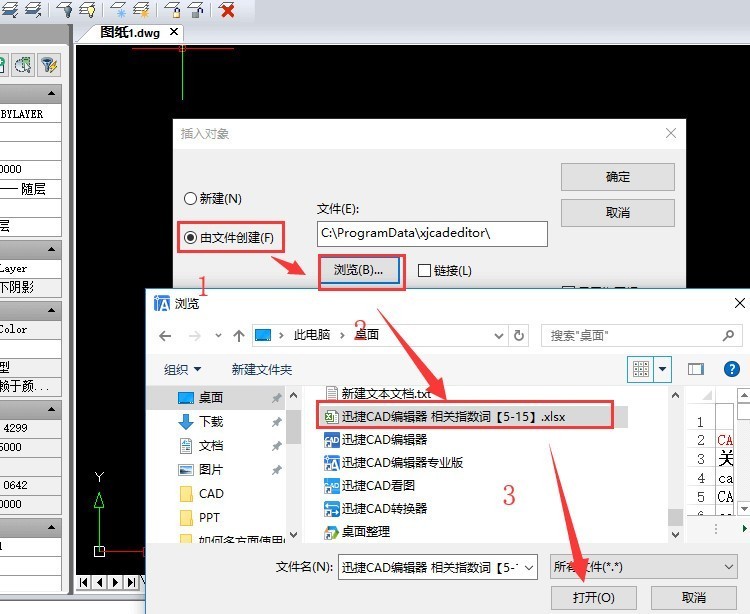Go forward in the browse dialog

pos(195,336)
